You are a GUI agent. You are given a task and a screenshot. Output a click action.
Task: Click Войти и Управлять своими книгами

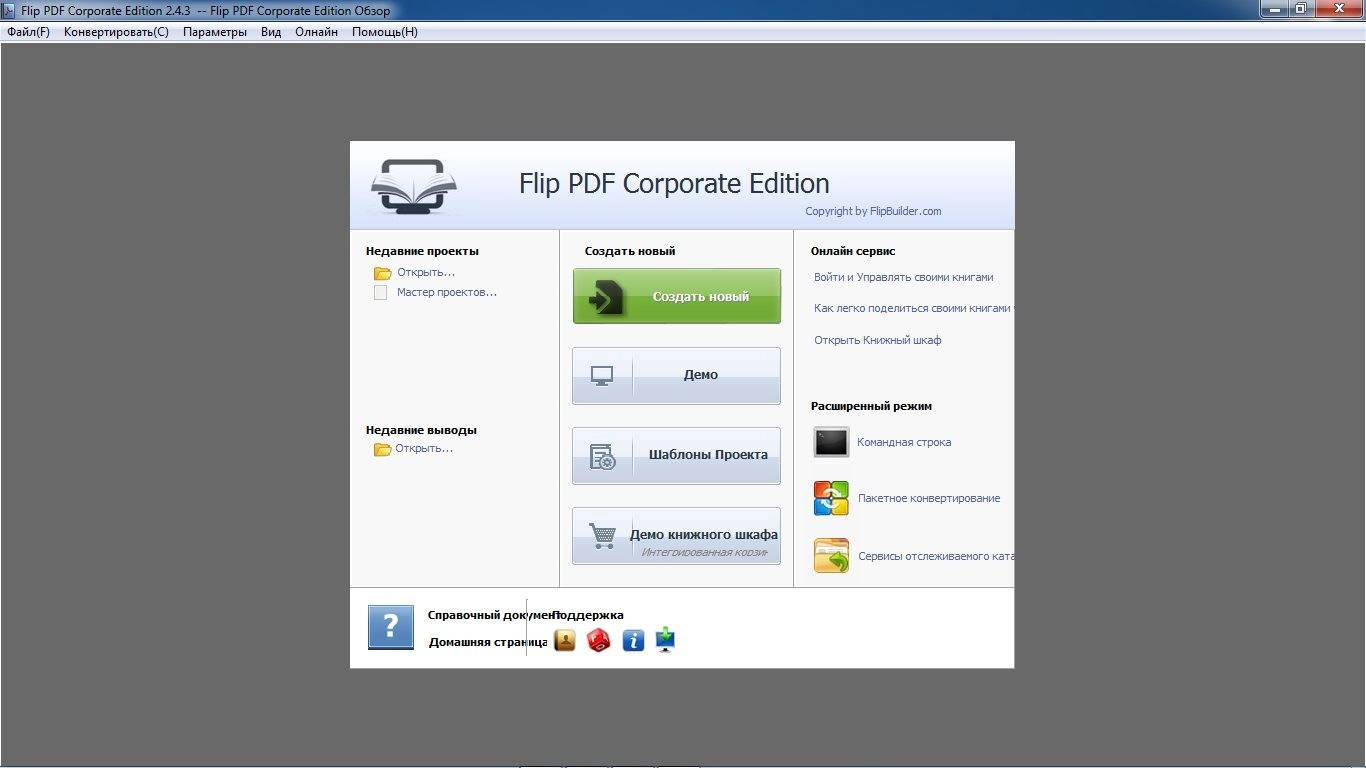(x=904, y=277)
